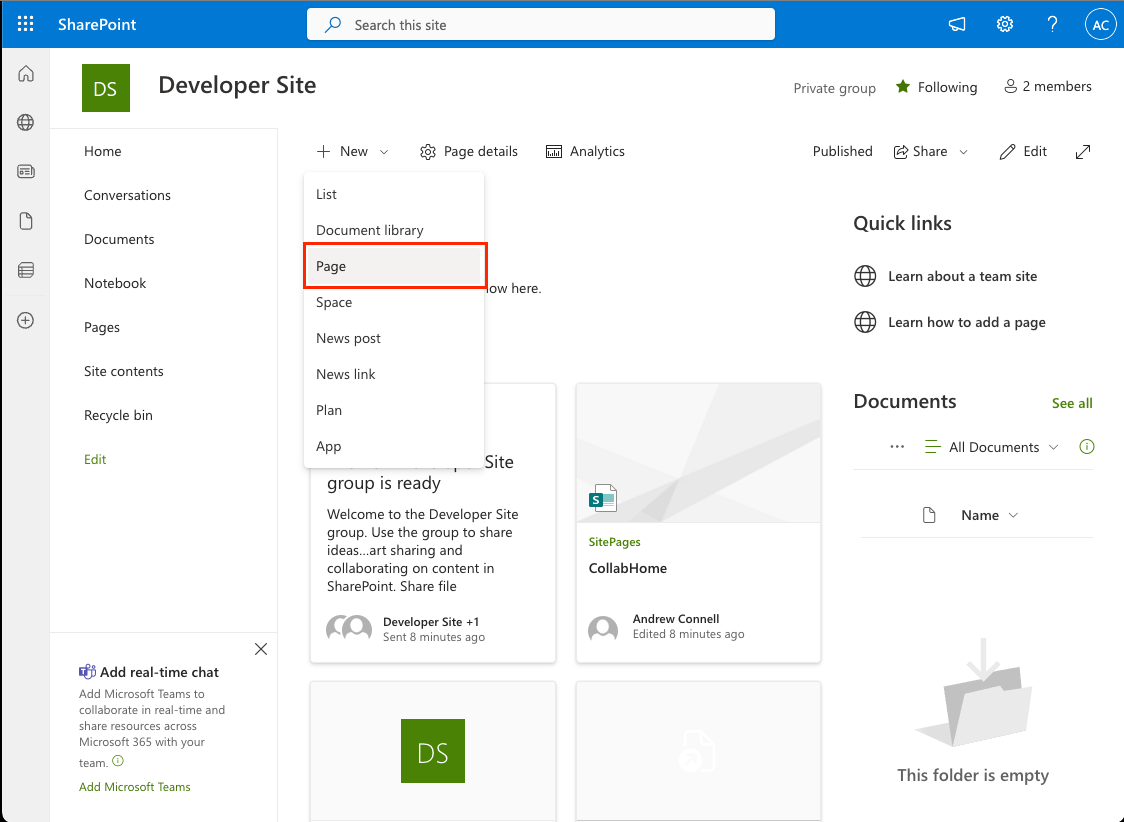Choose Space in the New menu
1124x822 pixels.
click(x=394, y=302)
